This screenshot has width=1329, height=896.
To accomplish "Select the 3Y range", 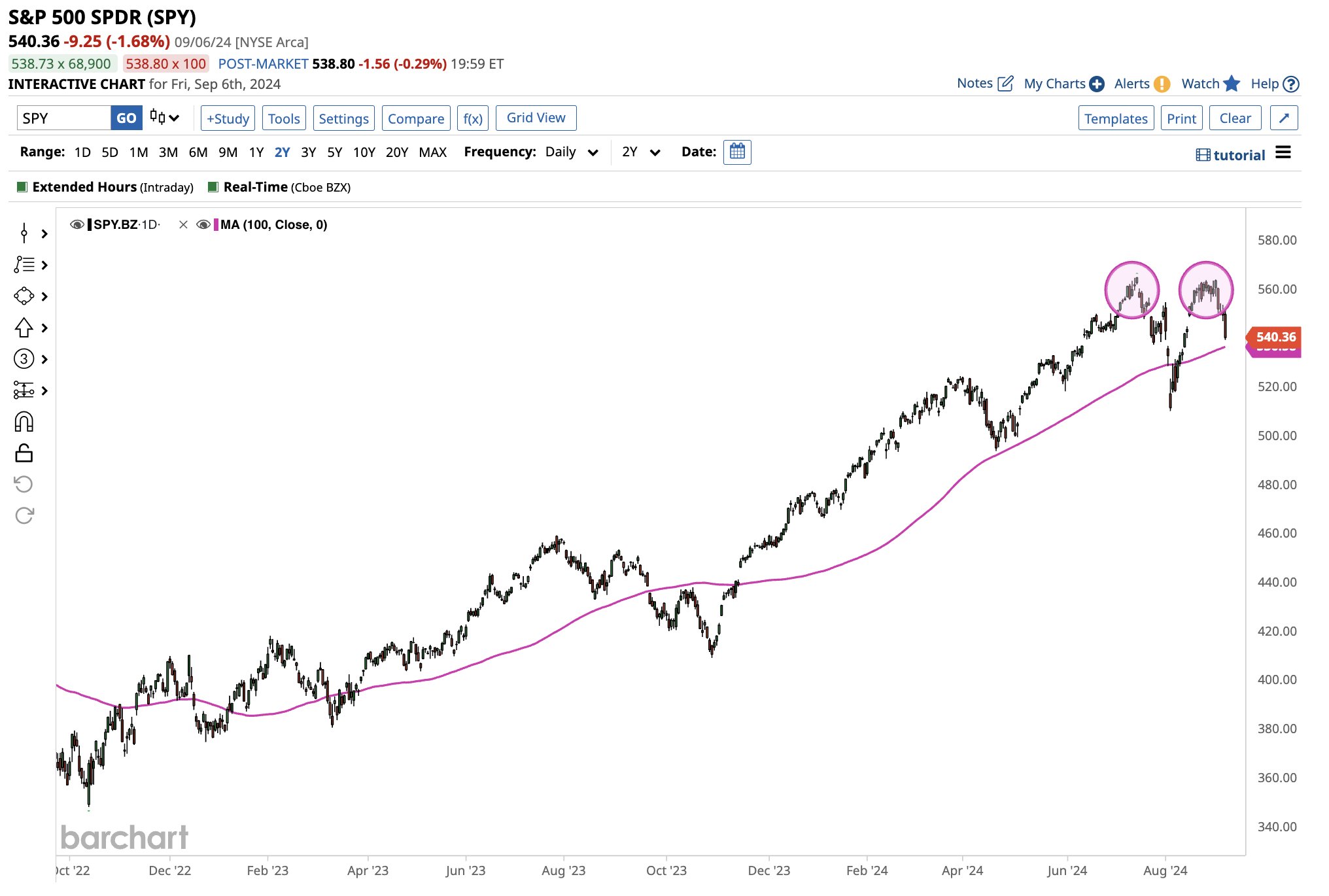I will click(309, 152).
